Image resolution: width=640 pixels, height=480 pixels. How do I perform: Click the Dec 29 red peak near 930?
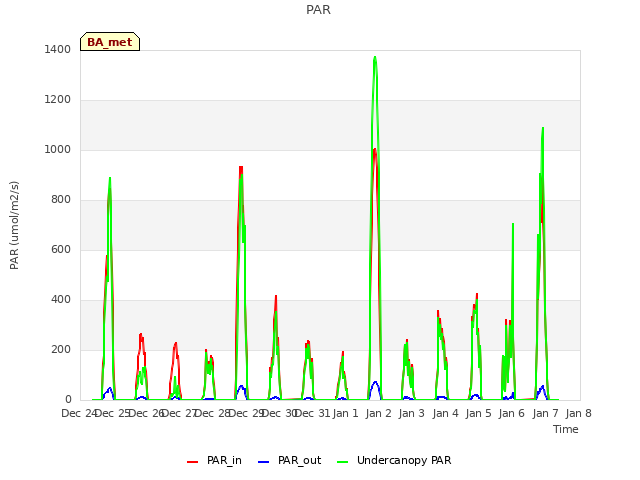click(241, 167)
